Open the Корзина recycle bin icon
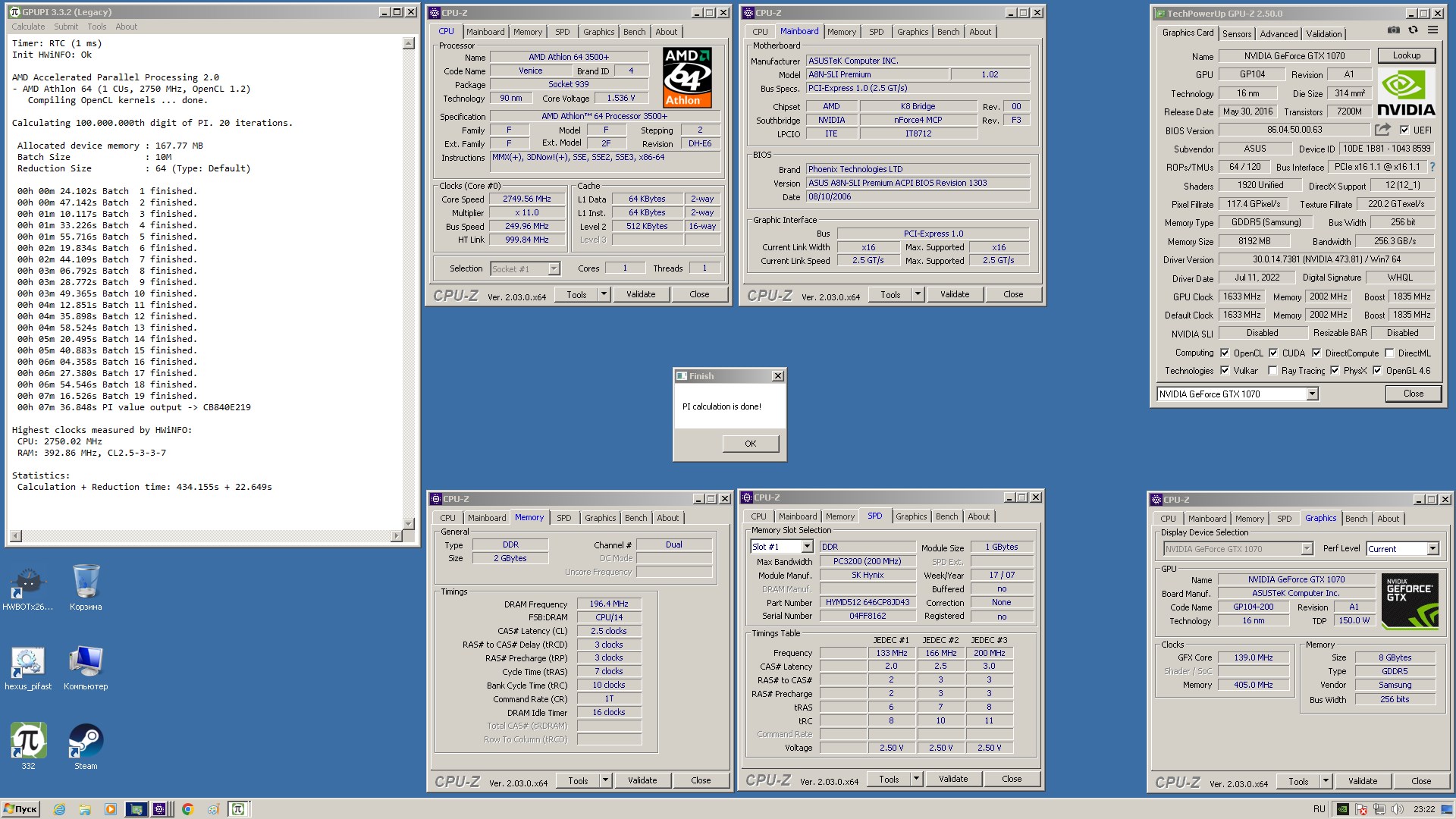The height and width of the screenshot is (819, 1456). [x=86, y=589]
